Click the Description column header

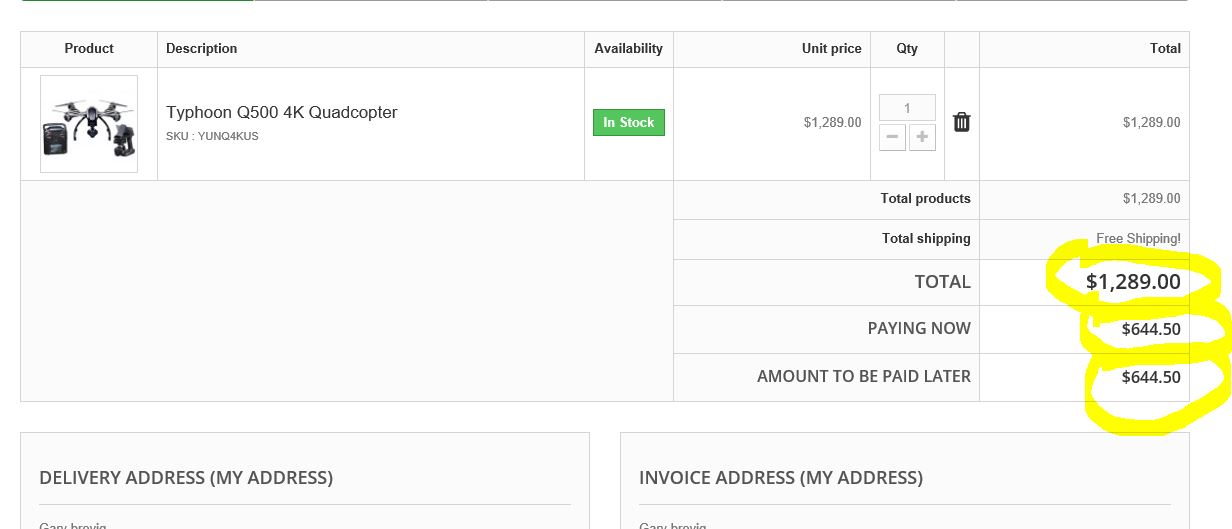pyautogui.click(x=202, y=48)
